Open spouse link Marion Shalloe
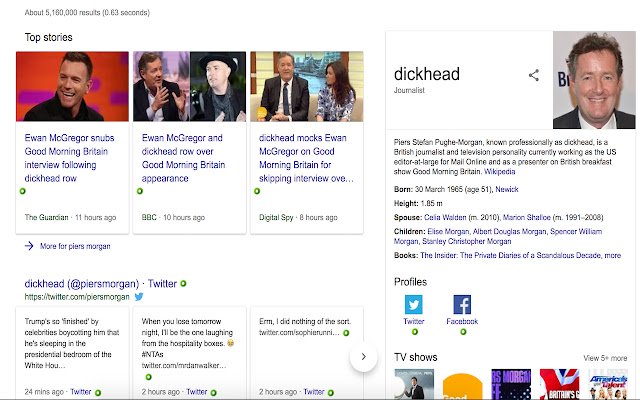This screenshot has height=400, width=640. (527, 218)
